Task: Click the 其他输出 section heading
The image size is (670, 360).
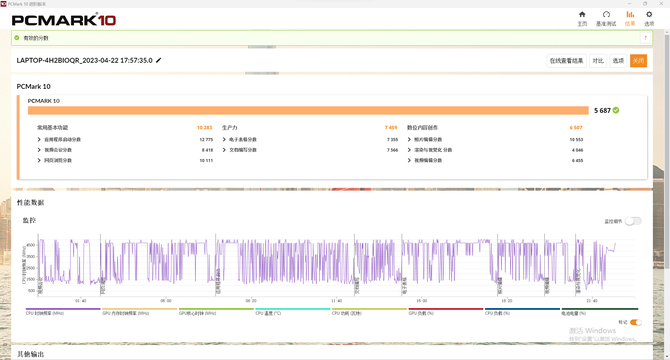Action: coord(30,354)
